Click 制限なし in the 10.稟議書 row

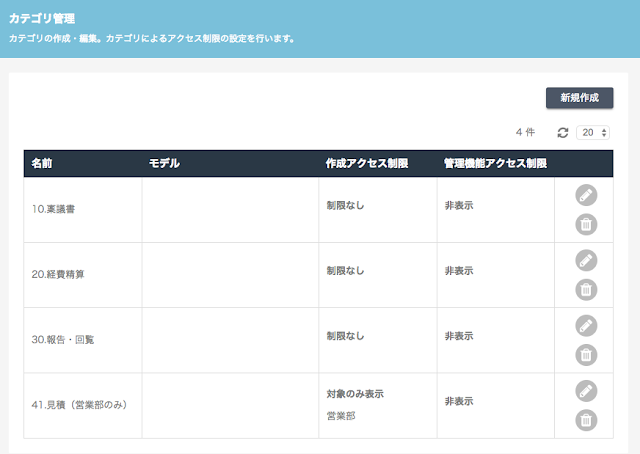tap(345, 205)
